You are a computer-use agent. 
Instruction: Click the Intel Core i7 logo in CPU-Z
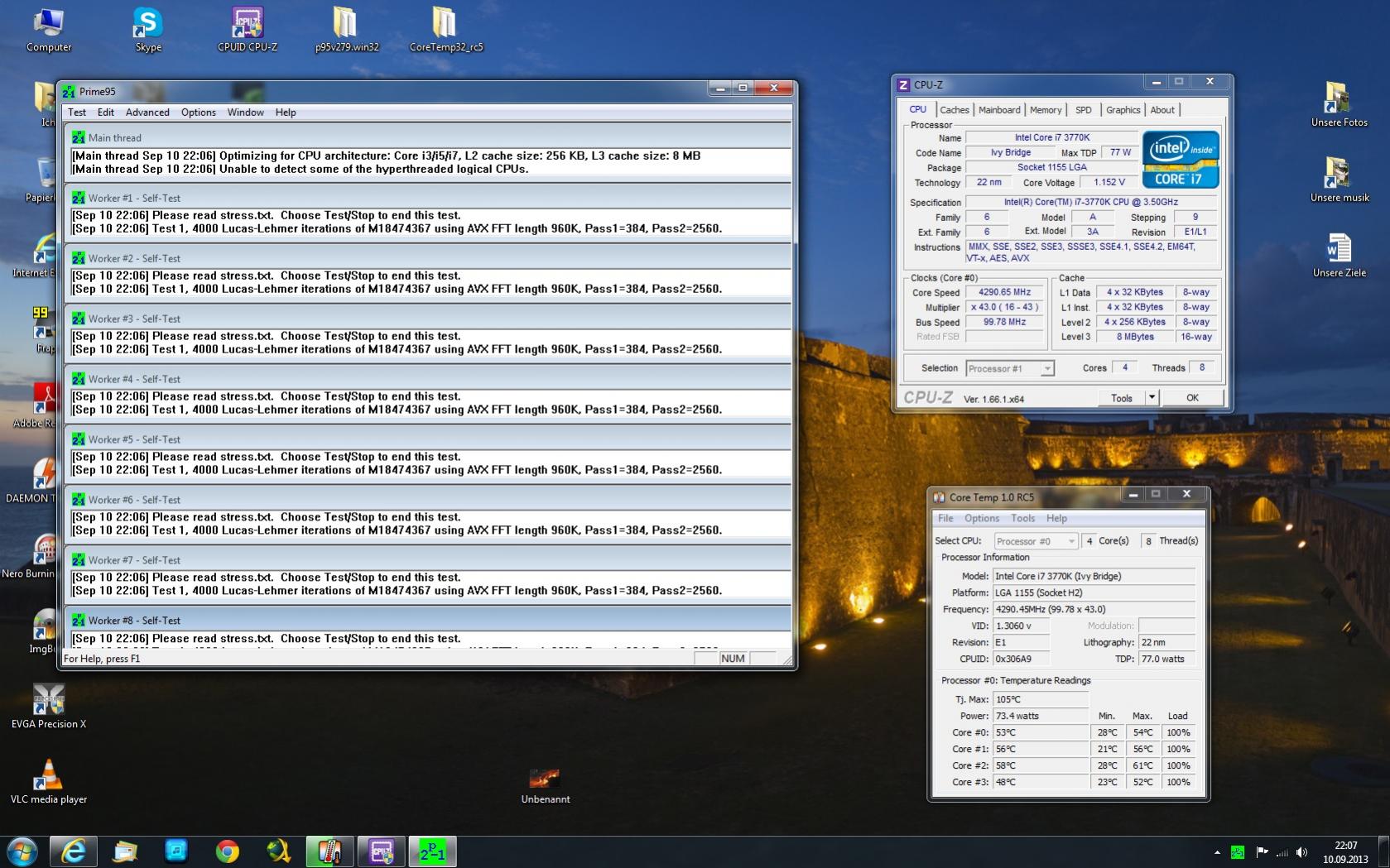[x=1181, y=159]
